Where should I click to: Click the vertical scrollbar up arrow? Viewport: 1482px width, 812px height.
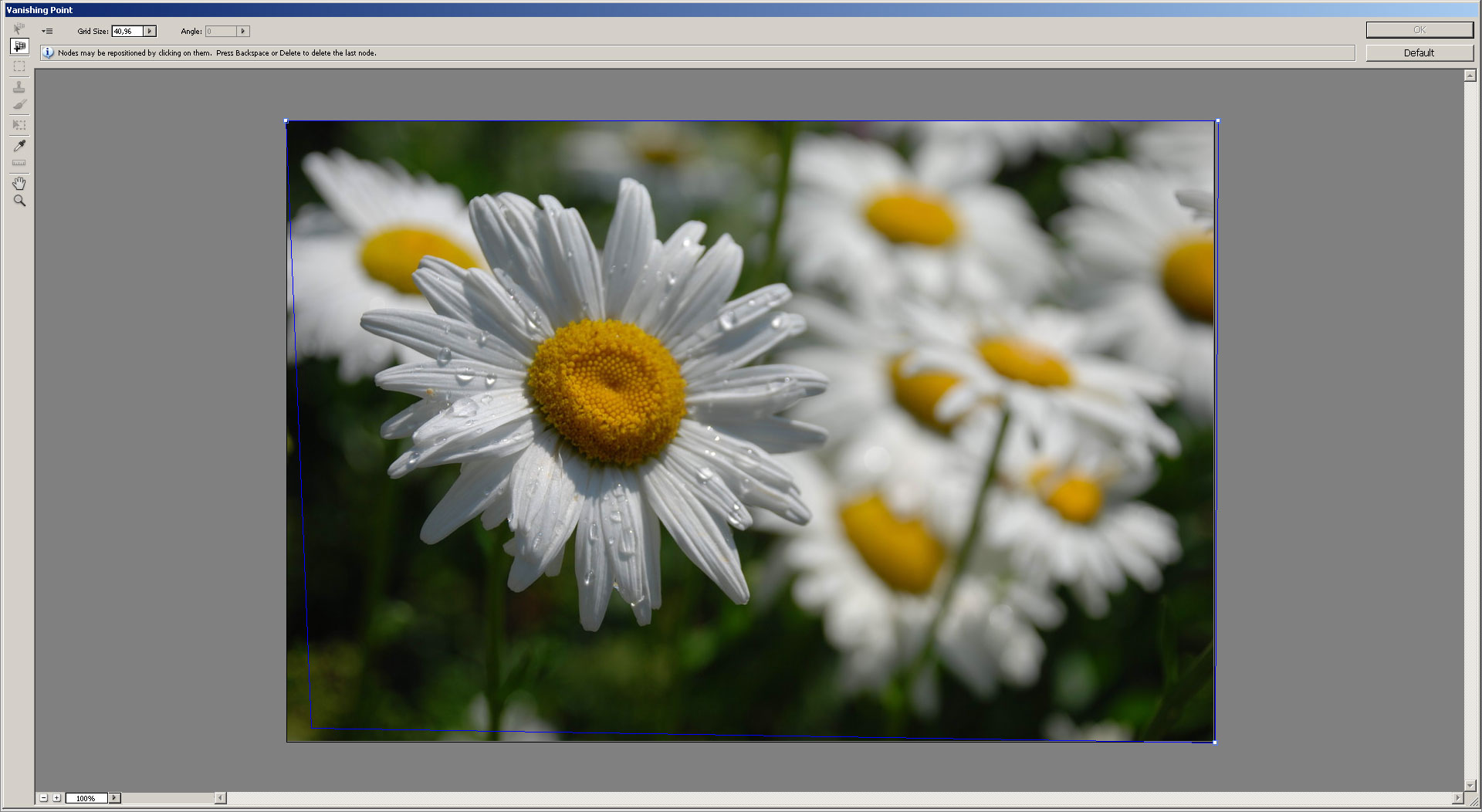pyautogui.click(x=1470, y=76)
